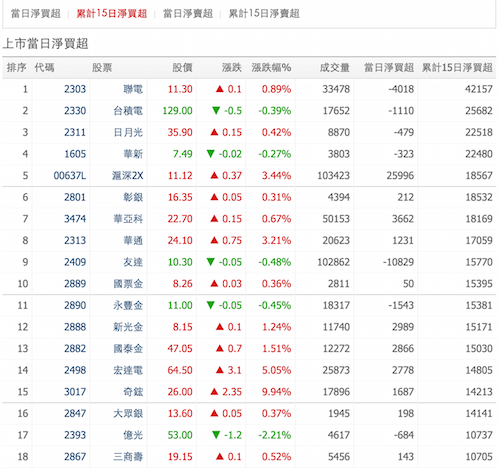Click the 奇鋐 stock name
Image resolution: width=500 pixels, height=468 pixels.
click(133, 392)
